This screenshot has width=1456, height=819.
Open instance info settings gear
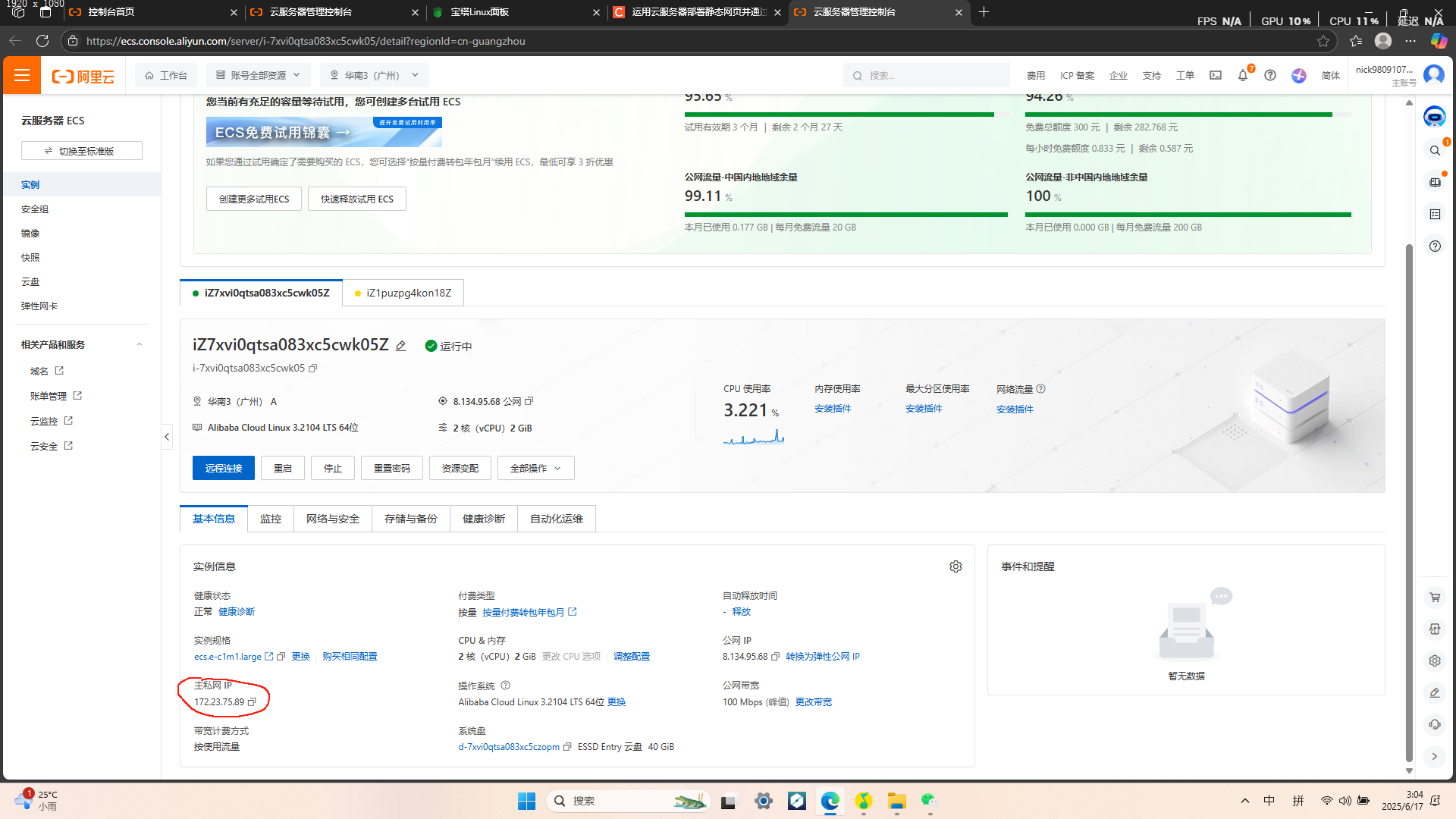pyautogui.click(x=955, y=566)
